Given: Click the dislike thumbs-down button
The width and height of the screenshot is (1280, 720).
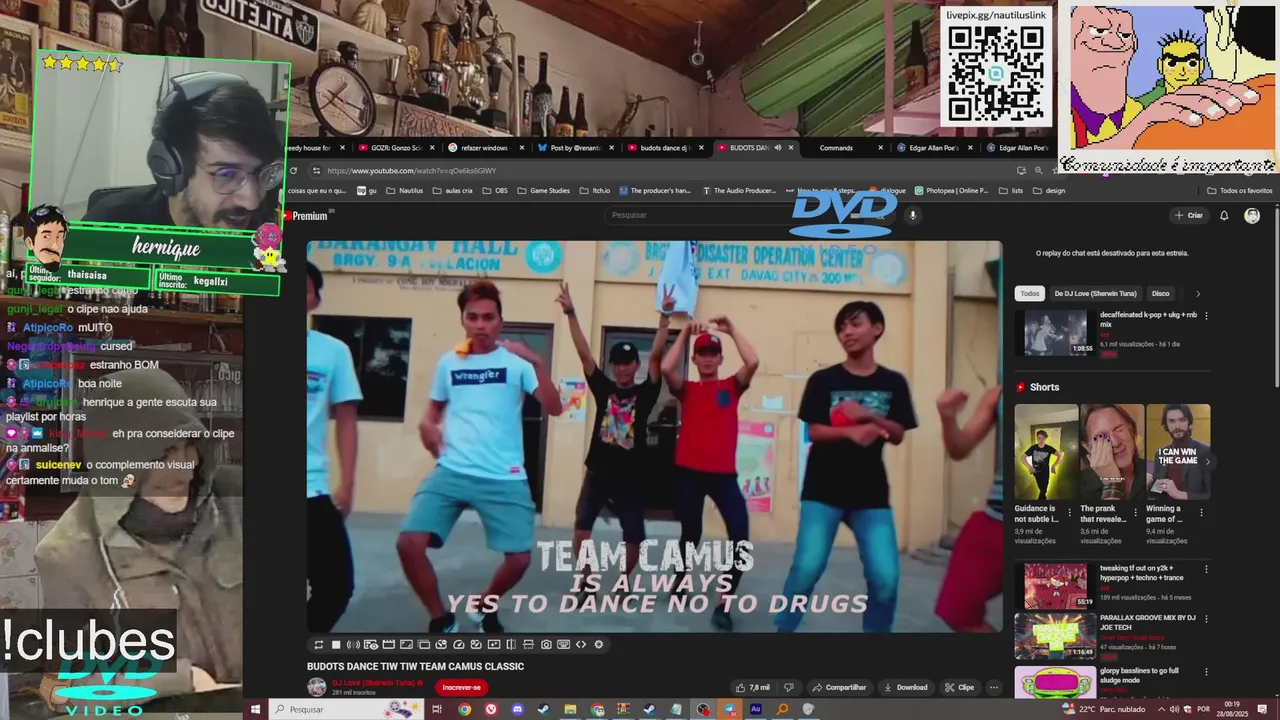Looking at the screenshot, I should click(788, 688).
